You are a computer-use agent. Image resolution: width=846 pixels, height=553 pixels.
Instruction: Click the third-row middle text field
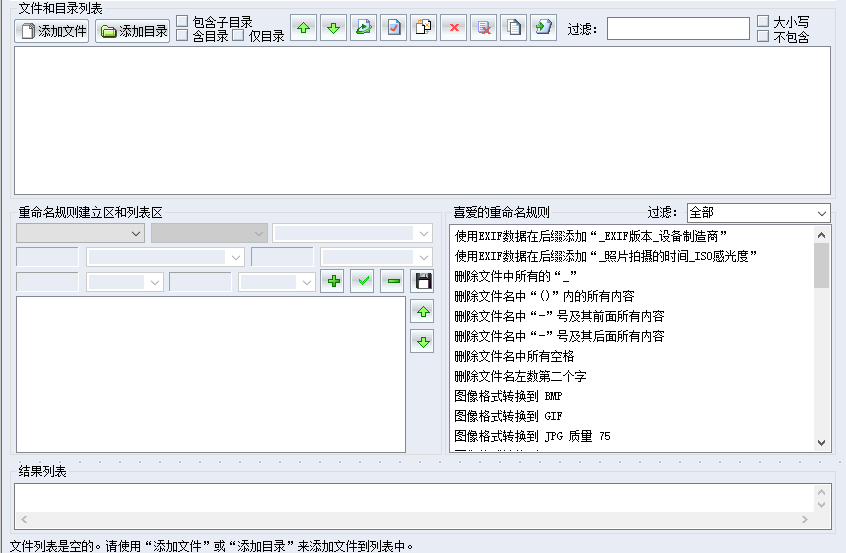point(200,282)
